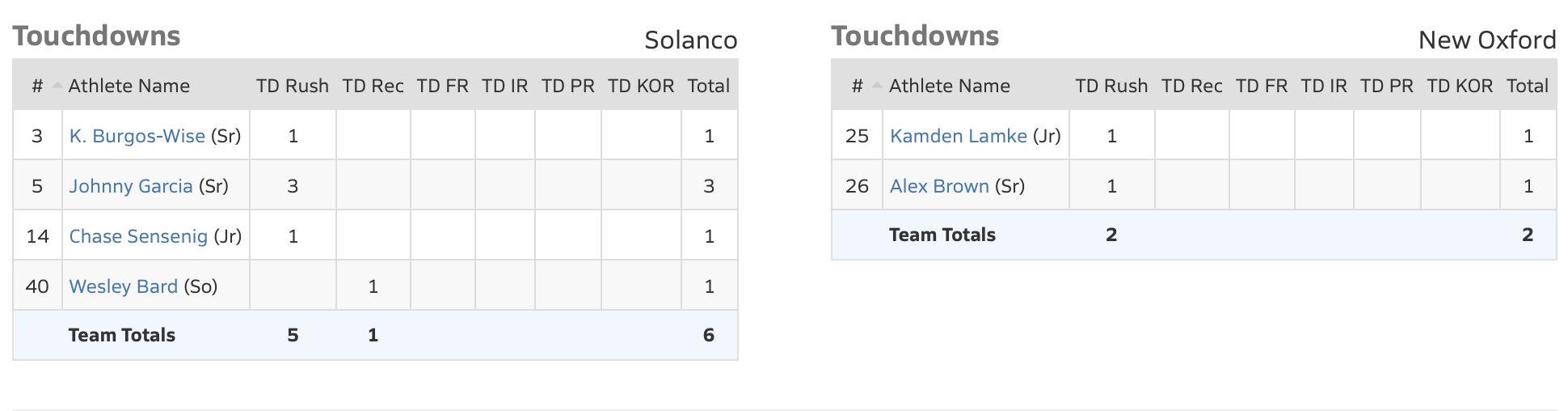The height and width of the screenshot is (411, 1568).
Task: Open Kamden Lamke athlete profile
Action: point(958,136)
